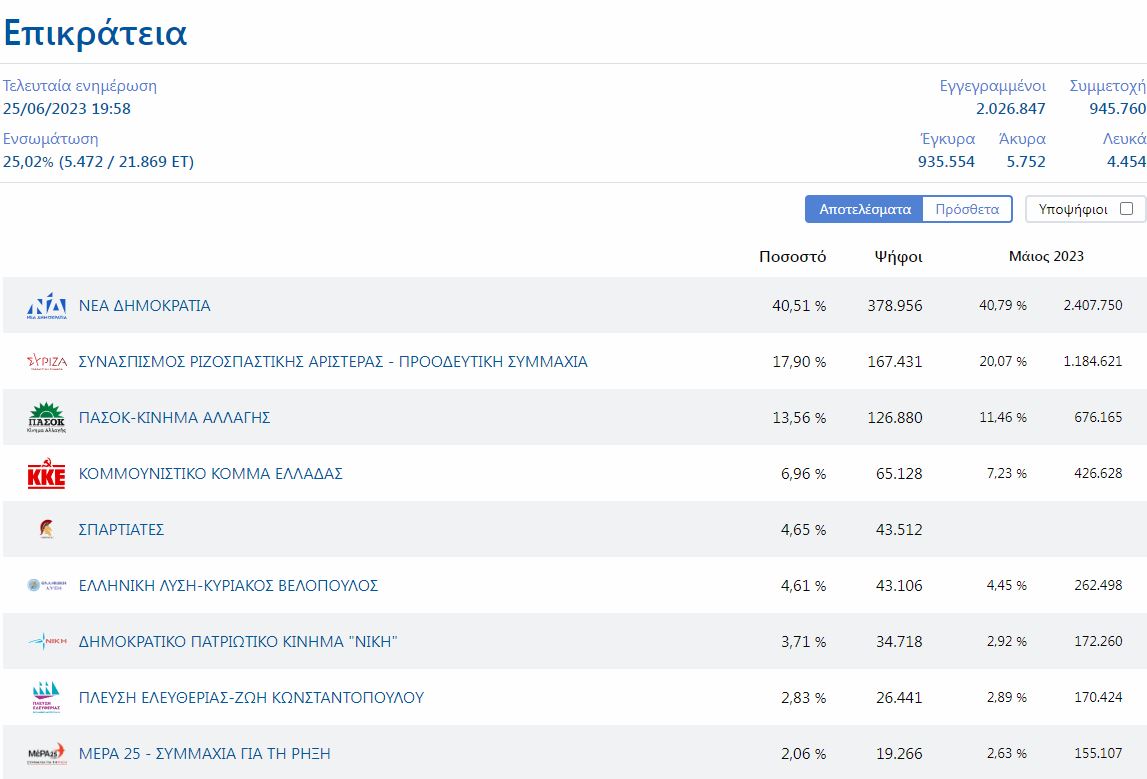Click KKE vote count 65.128

899,474
